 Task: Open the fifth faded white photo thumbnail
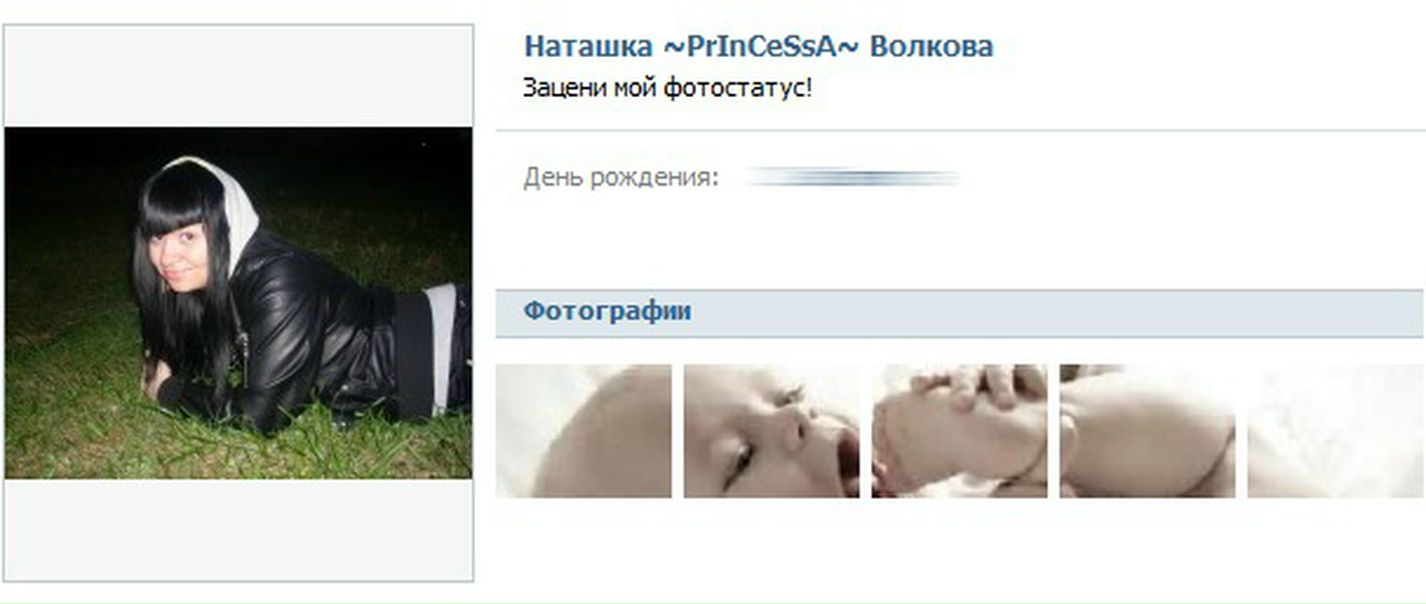click(x=1335, y=431)
